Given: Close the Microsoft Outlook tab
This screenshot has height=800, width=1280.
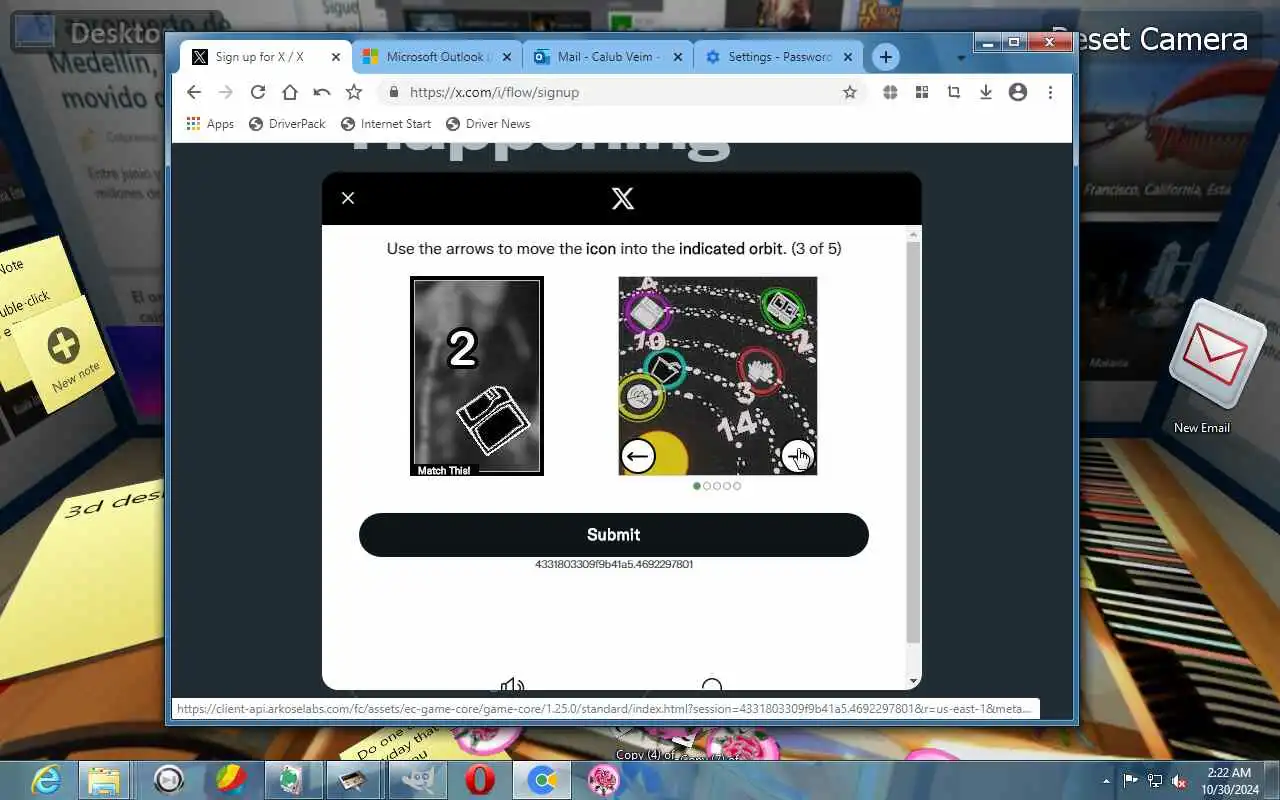Looking at the screenshot, I should click(x=506, y=57).
